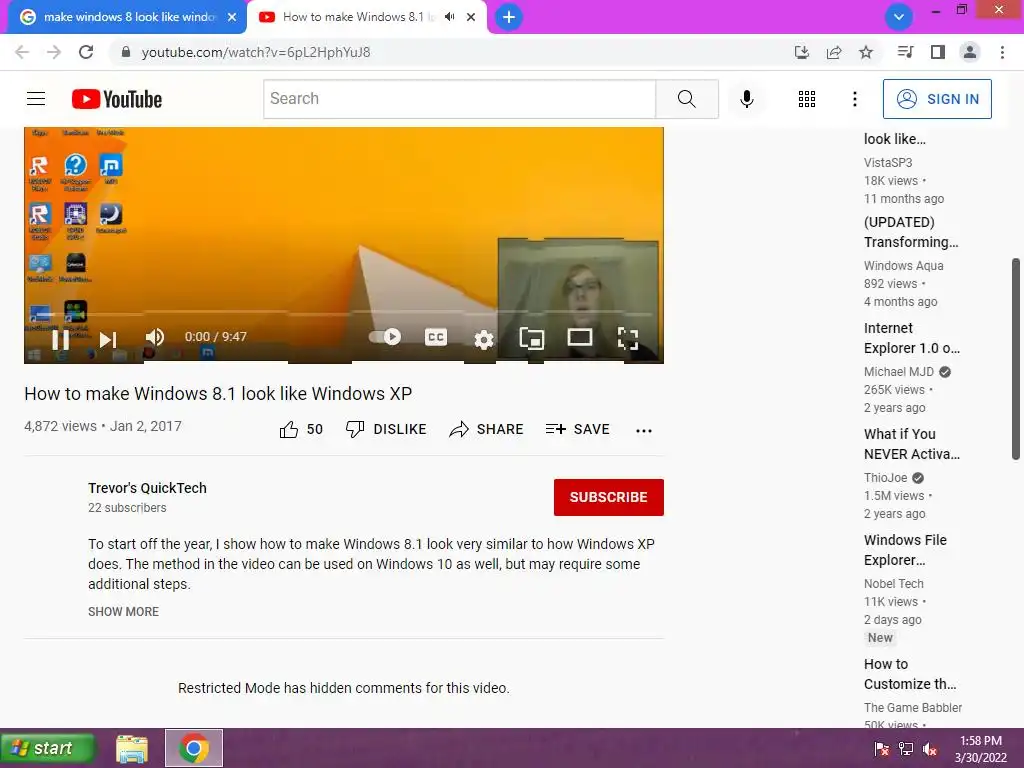Enter full screen mode

pos(628,338)
